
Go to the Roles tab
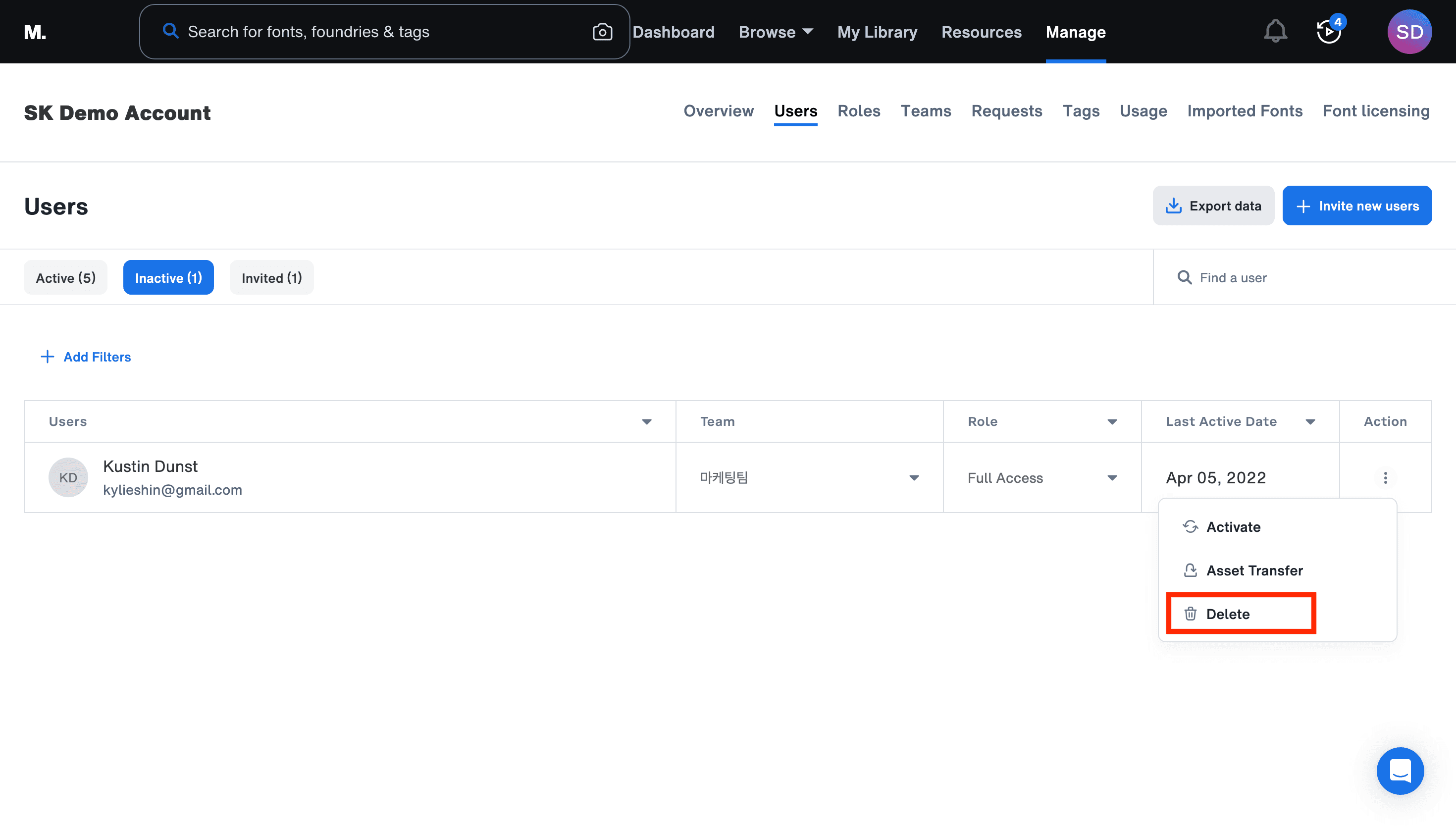[859, 111]
